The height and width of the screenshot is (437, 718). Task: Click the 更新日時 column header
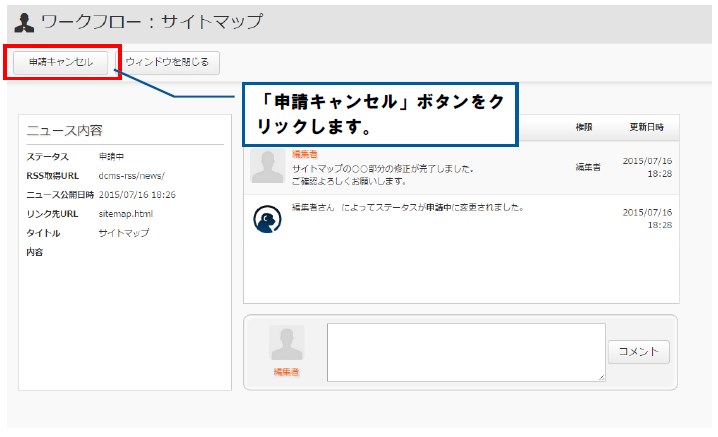[x=646, y=127]
